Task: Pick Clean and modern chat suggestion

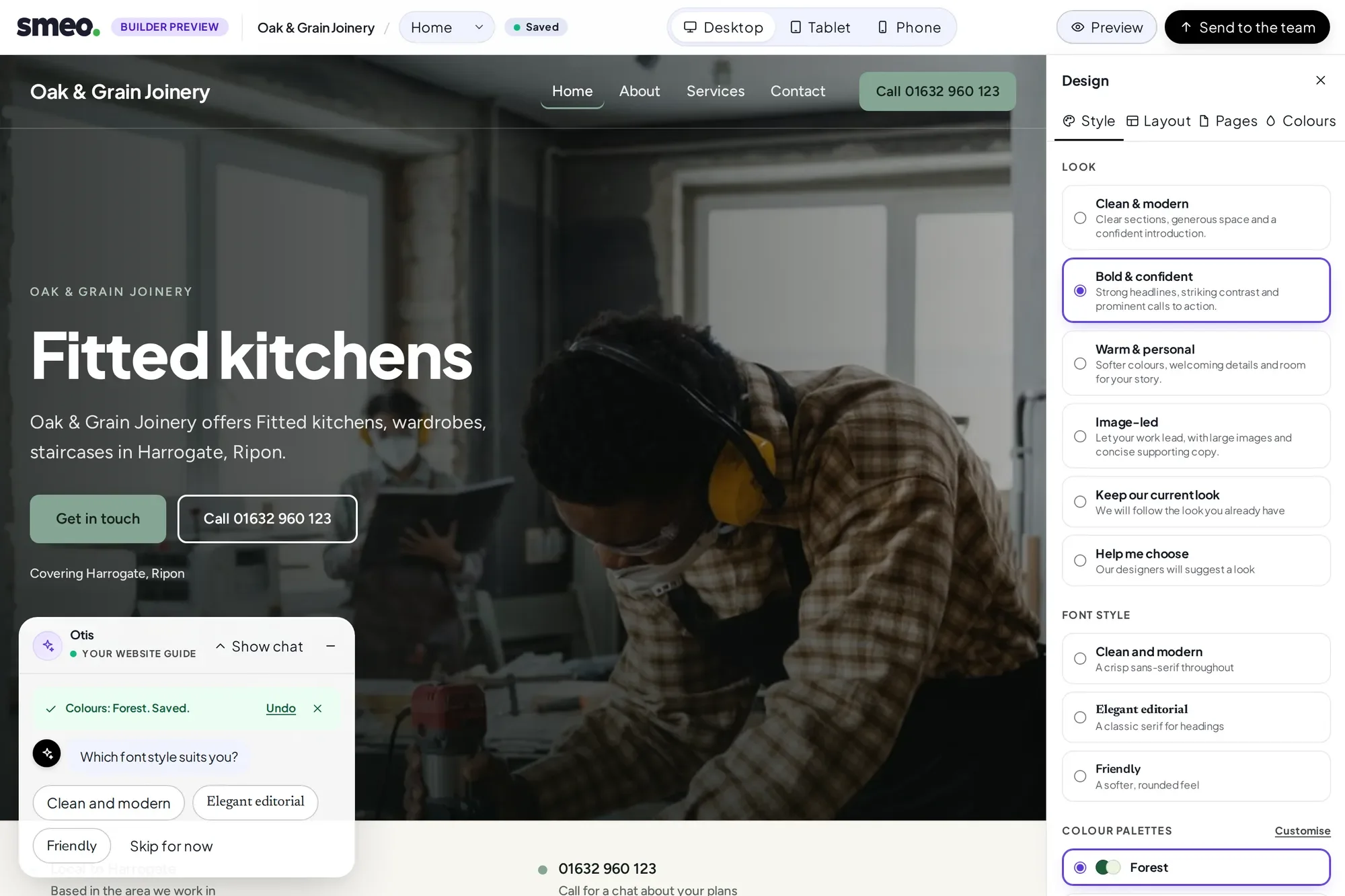Action: 108,803
